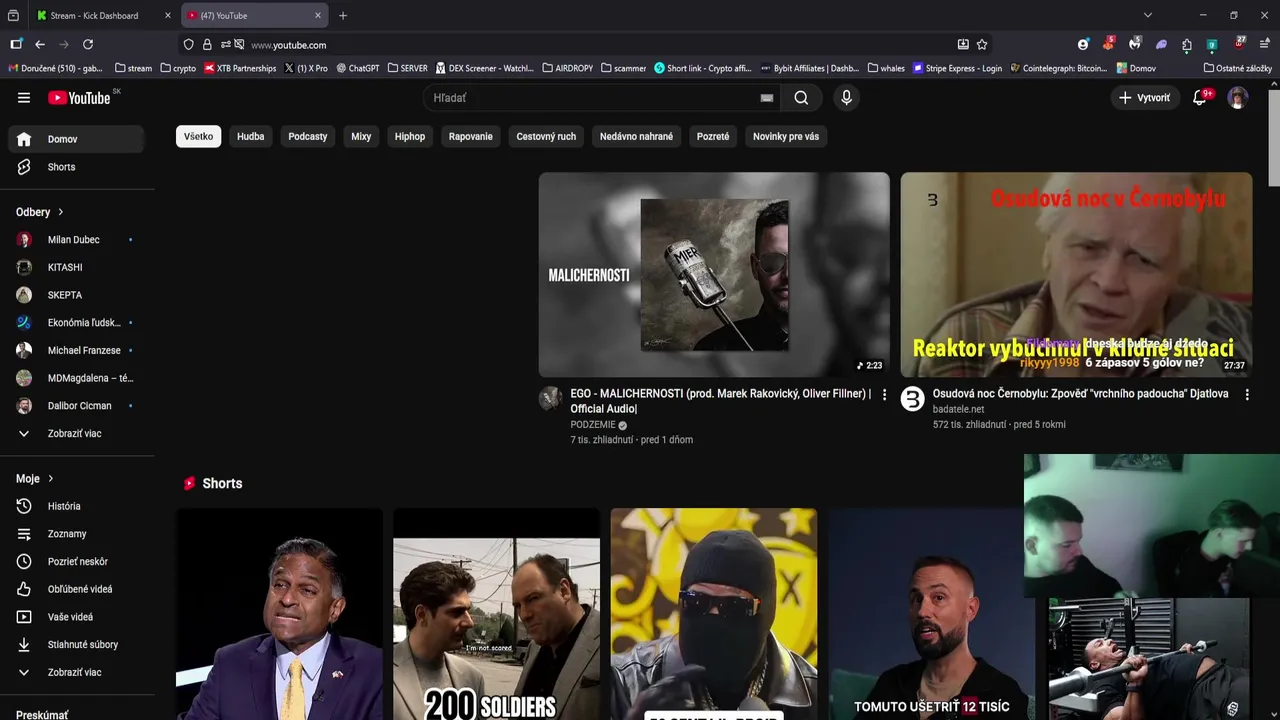Reload the page with the refresh icon

point(88,44)
